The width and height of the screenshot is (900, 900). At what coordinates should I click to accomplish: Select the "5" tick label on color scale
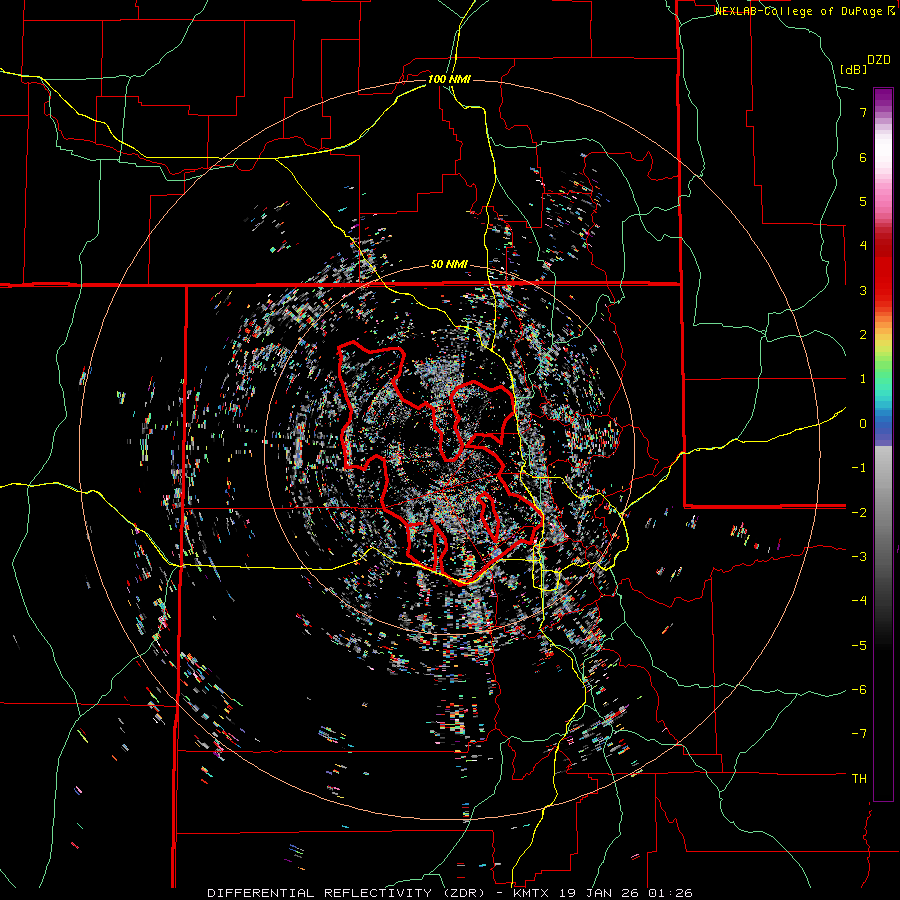tap(863, 201)
